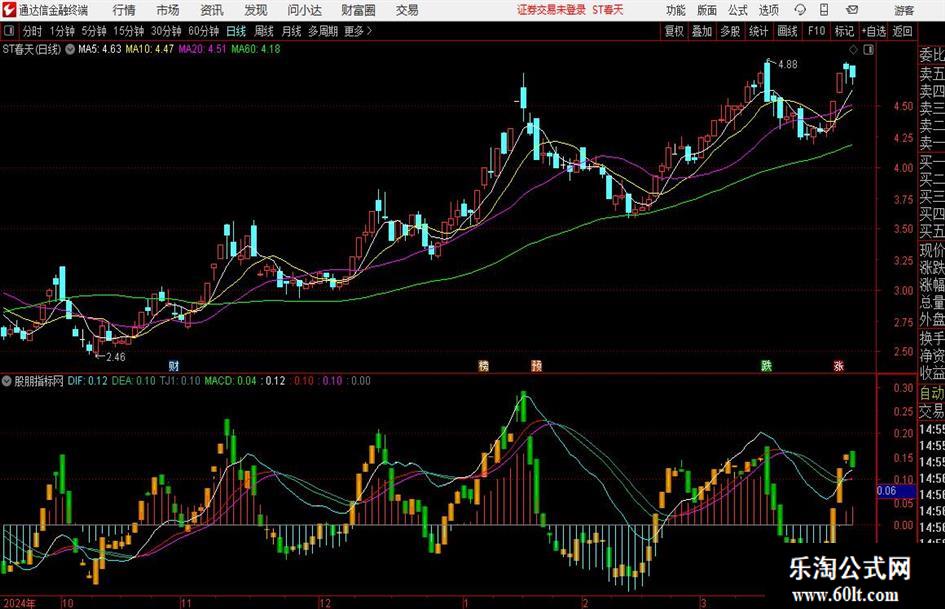Open the 公式 menu
Image resolution: width=945 pixels, height=609 pixels.
click(738, 10)
